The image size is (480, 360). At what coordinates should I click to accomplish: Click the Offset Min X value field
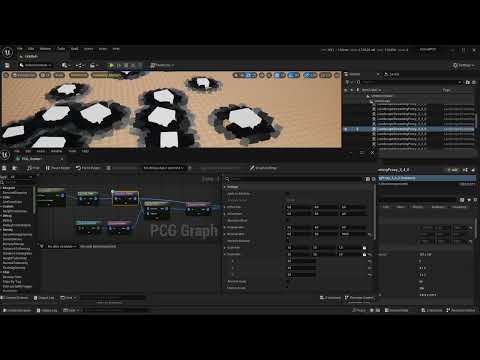click(x=298, y=207)
